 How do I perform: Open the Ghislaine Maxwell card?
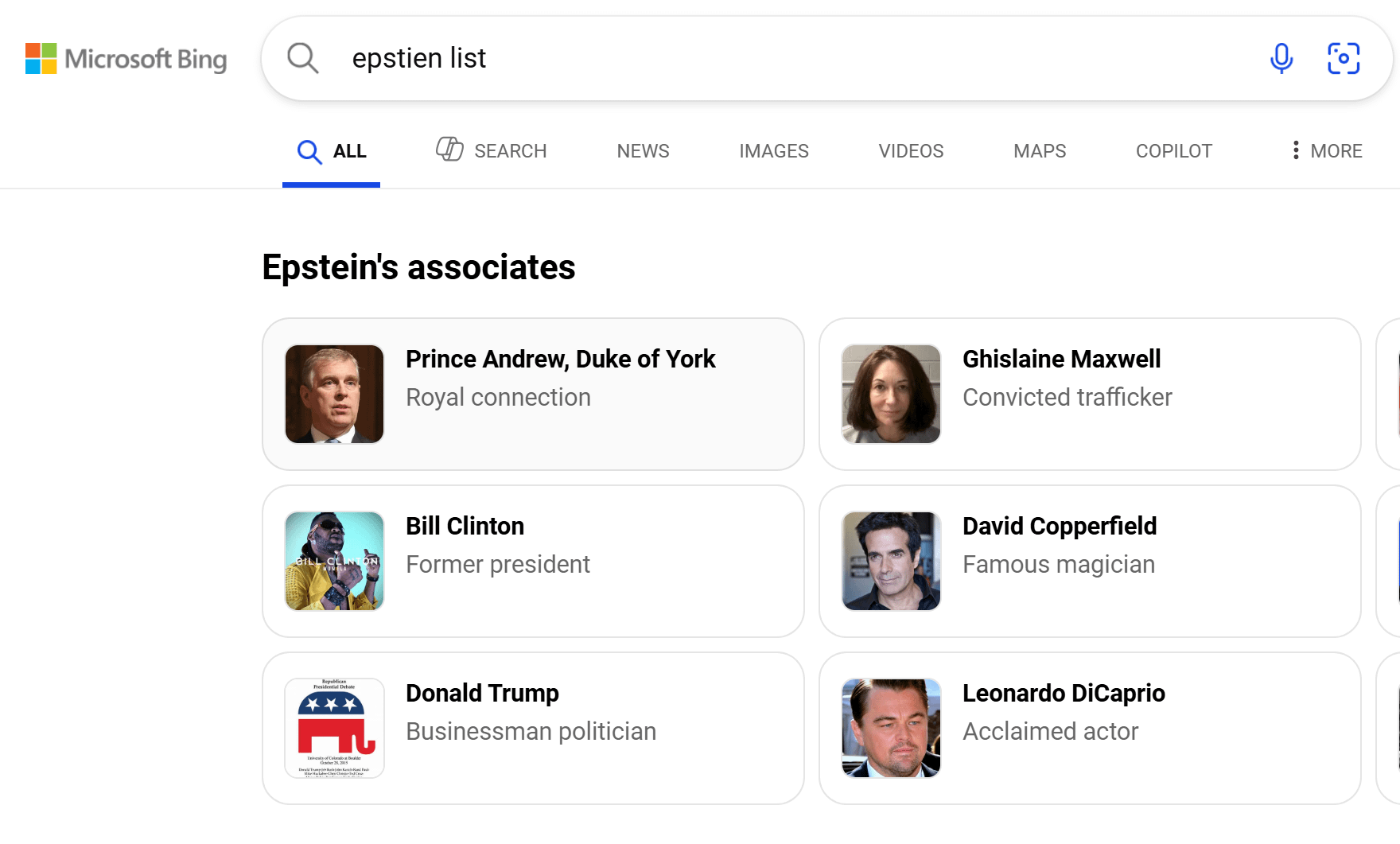[1090, 394]
